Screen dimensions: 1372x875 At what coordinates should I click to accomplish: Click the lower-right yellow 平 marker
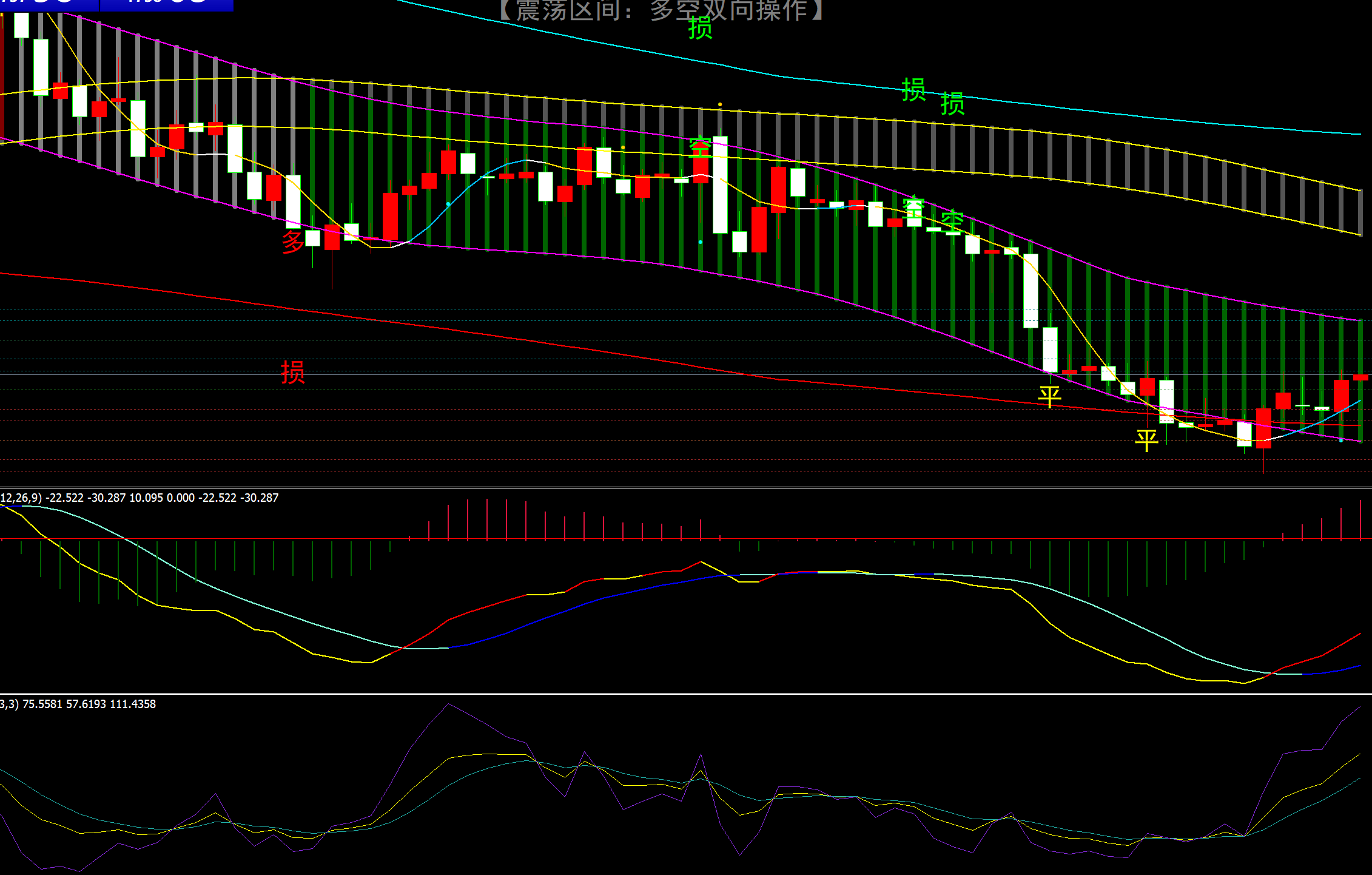pos(1146,440)
